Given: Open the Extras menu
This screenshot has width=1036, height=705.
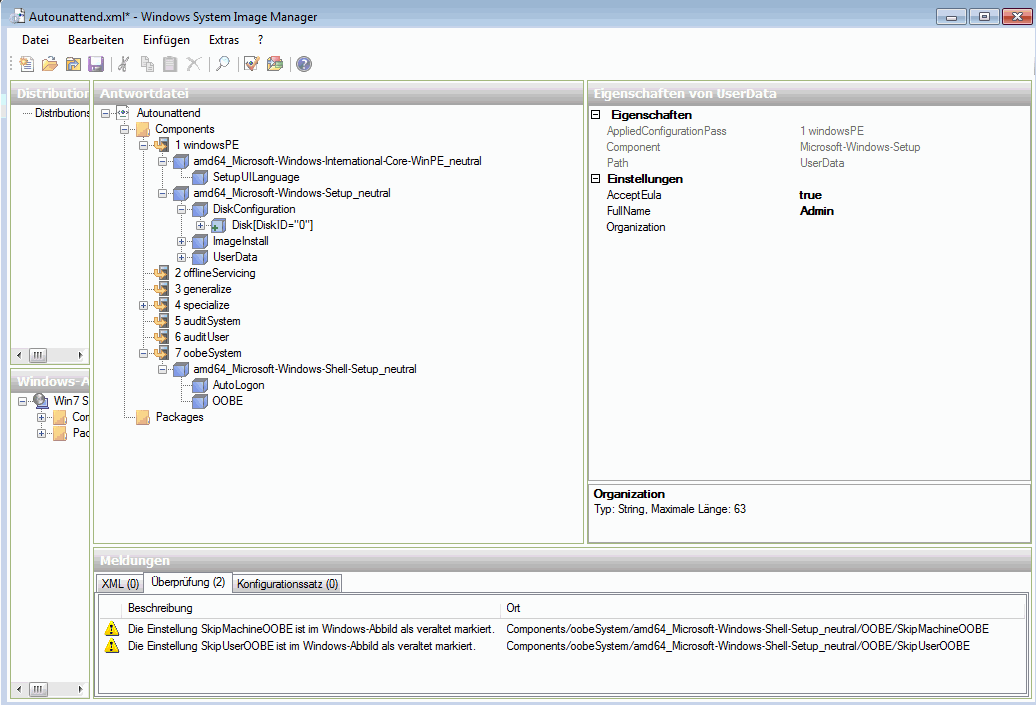Looking at the screenshot, I should point(224,40).
